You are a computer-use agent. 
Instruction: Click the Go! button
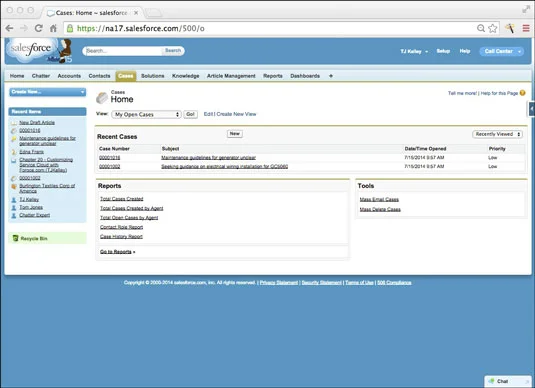point(190,114)
